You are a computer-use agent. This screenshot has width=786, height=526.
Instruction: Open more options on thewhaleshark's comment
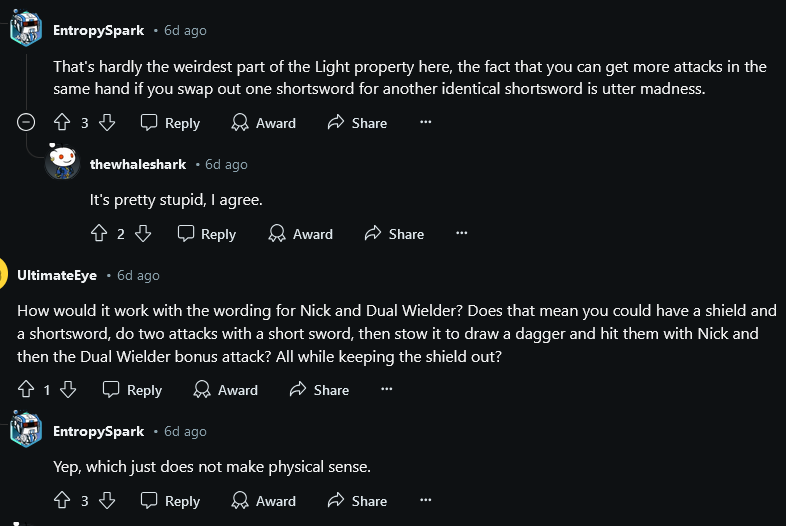pyautogui.click(x=461, y=233)
